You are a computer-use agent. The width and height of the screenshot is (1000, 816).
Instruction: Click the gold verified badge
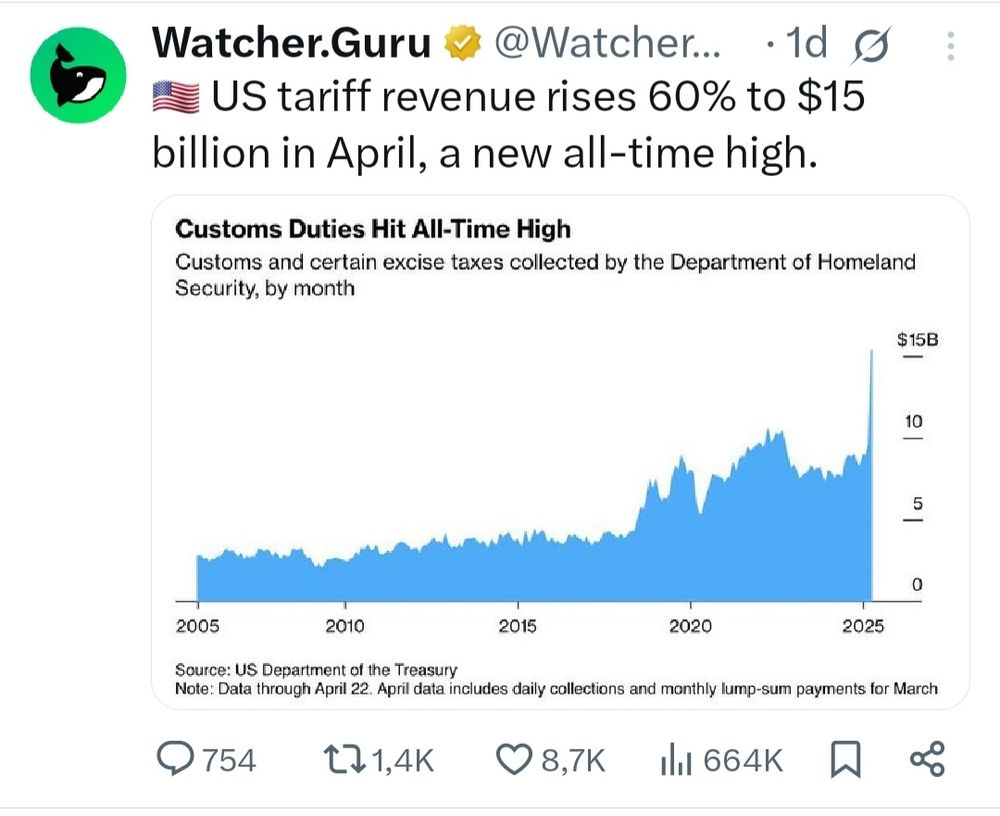(x=462, y=43)
